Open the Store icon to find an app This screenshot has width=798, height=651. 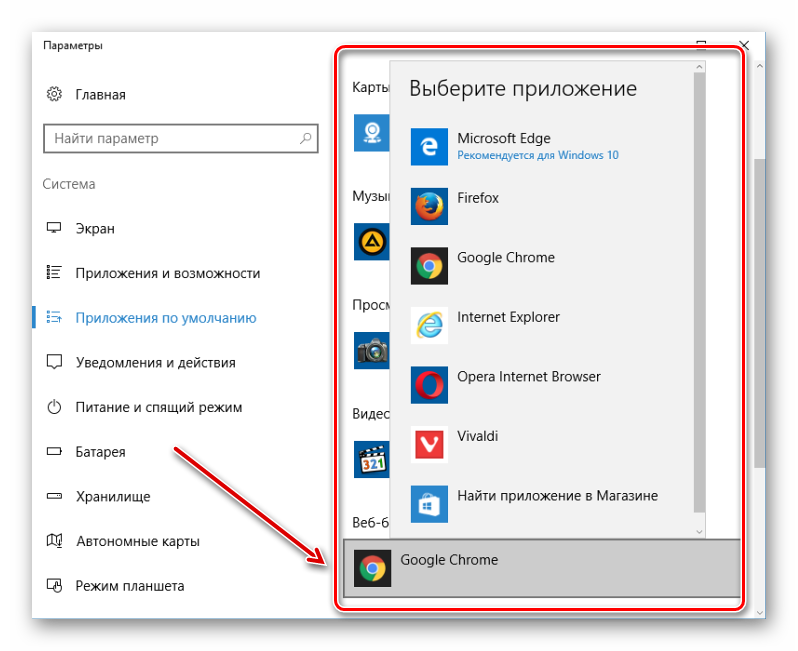coord(429,504)
